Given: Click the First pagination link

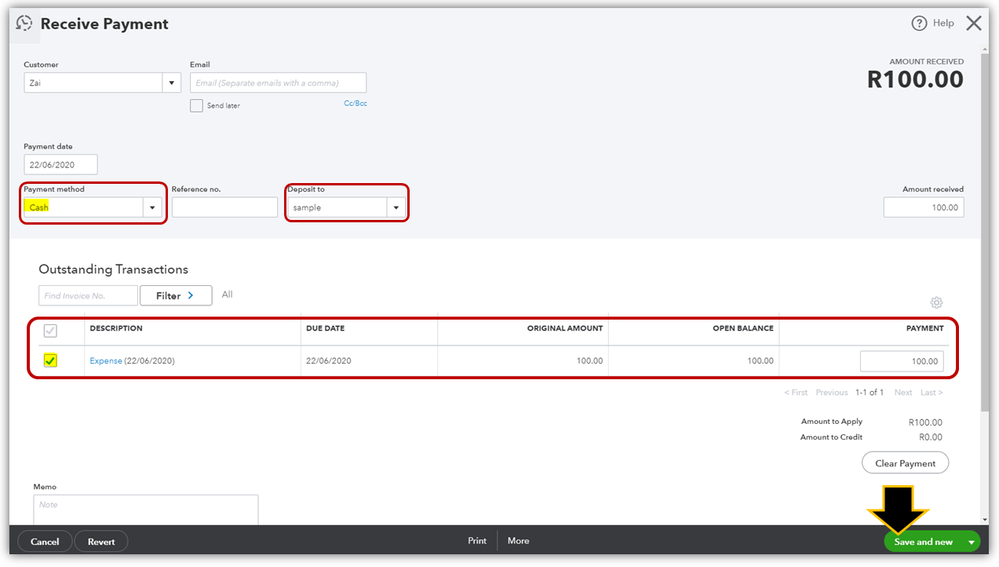Looking at the screenshot, I should coord(796,392).
